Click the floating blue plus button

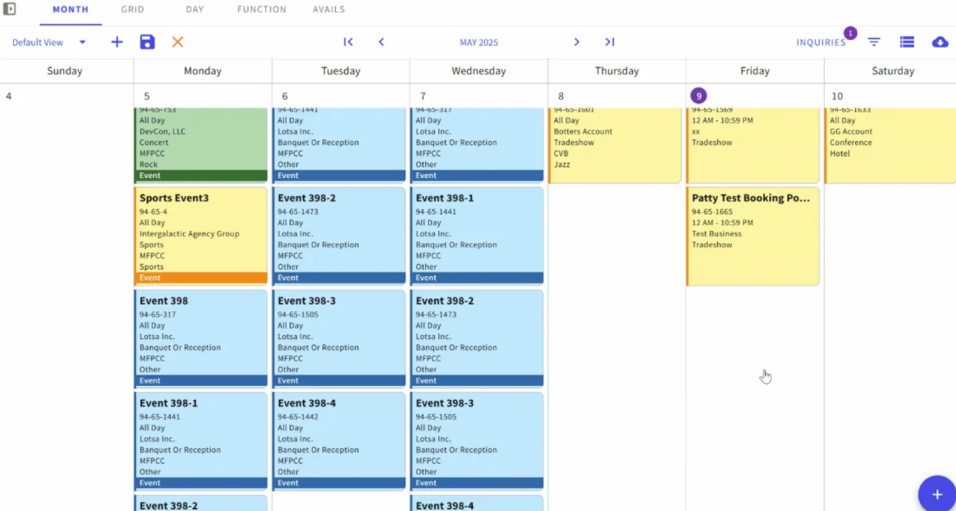(x=937, y=493)
